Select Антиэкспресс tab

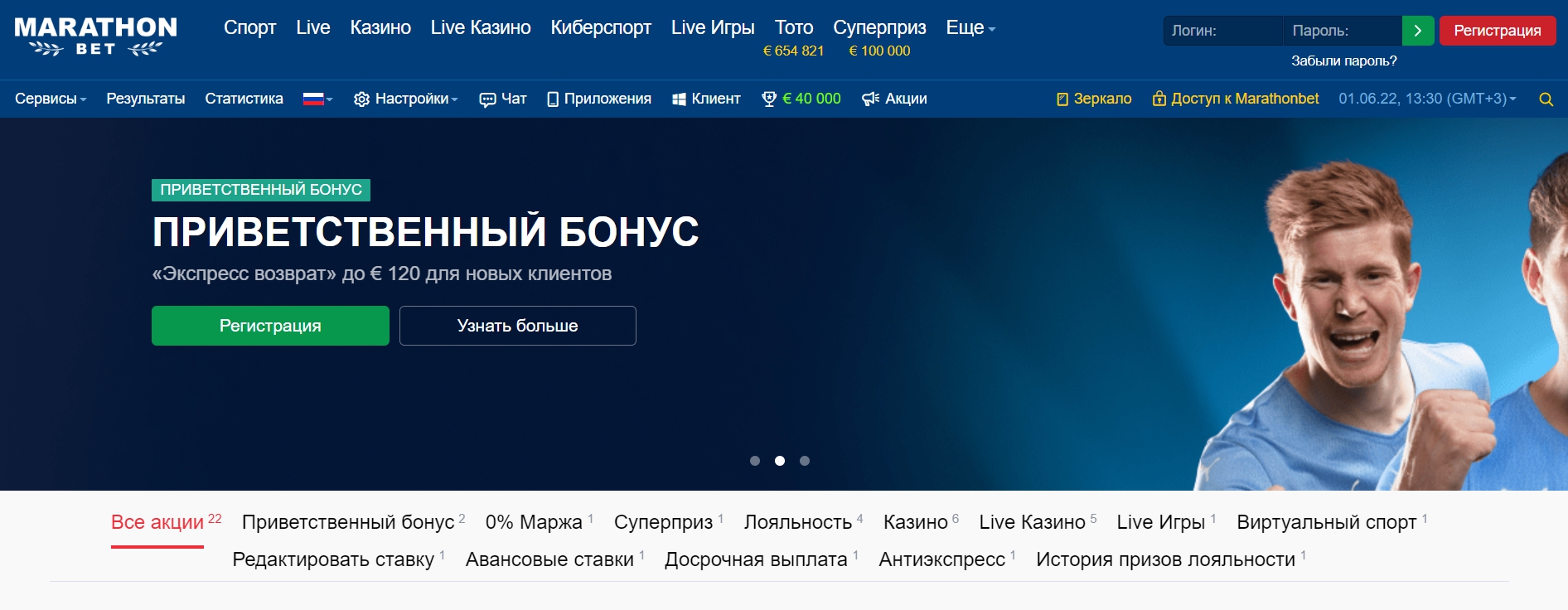[x=946, y=559]
